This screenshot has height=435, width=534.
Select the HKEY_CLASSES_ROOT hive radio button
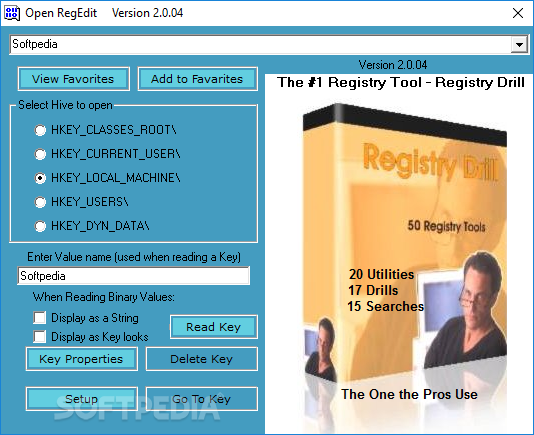coord(40,130)
